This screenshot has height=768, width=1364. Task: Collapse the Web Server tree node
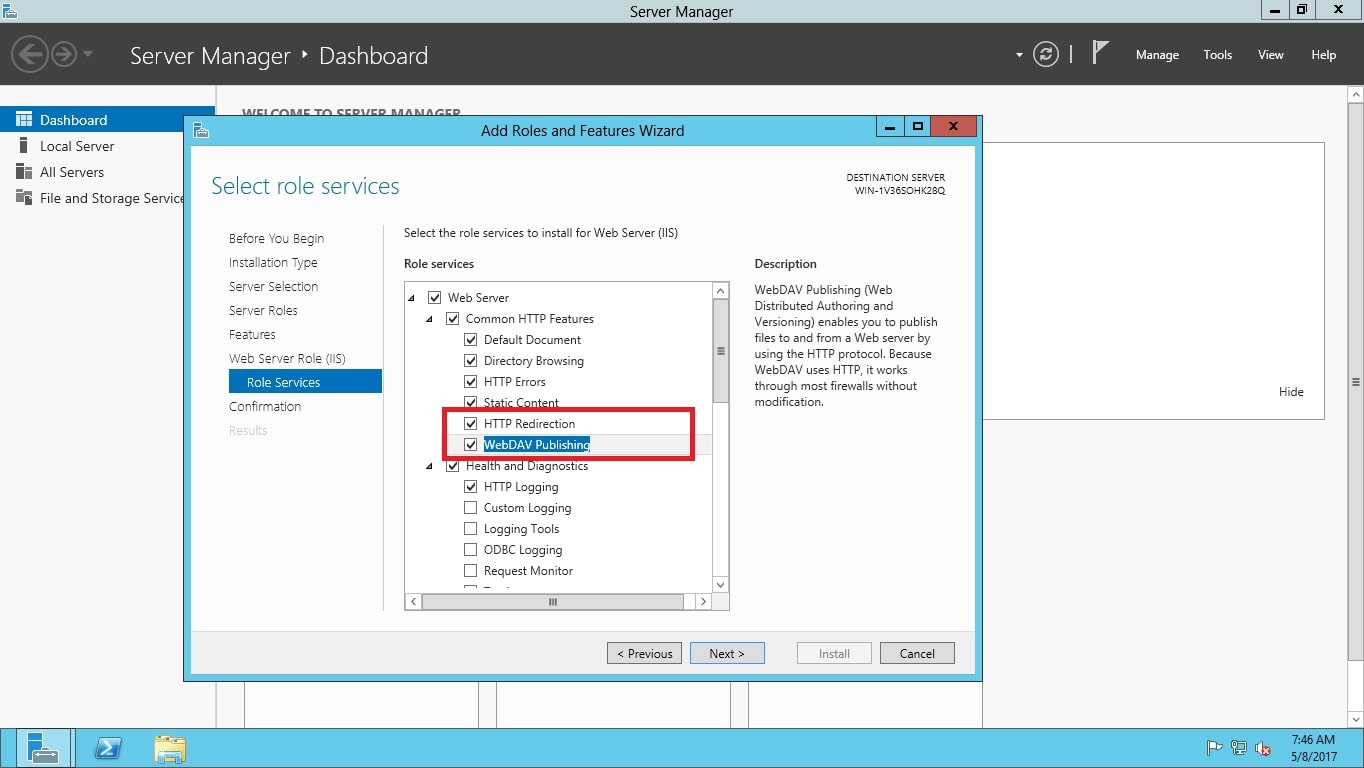412,298
